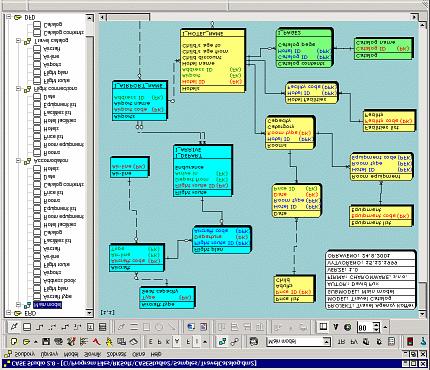Screen dimensions: 430x370
Task: Click the blue flask icon
Action: pos(423,342)
